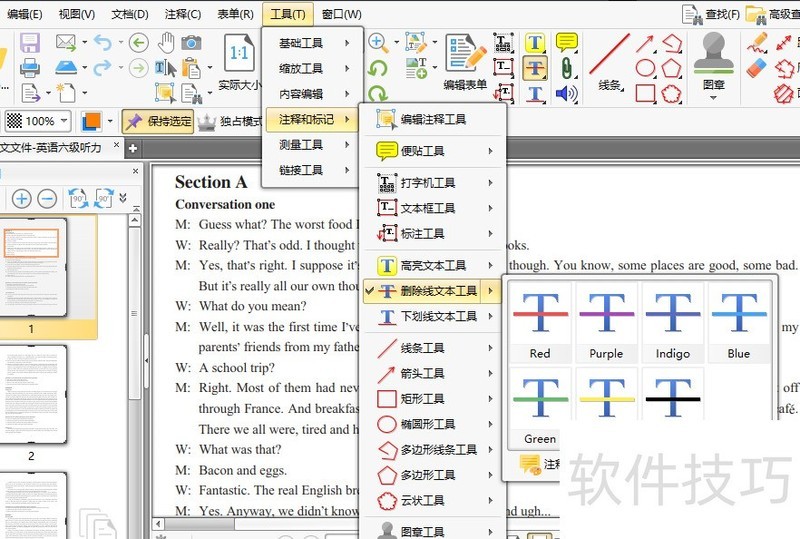
Task: Select the strikethrough text tool in ribbon
Action: [x=535, y=68]
